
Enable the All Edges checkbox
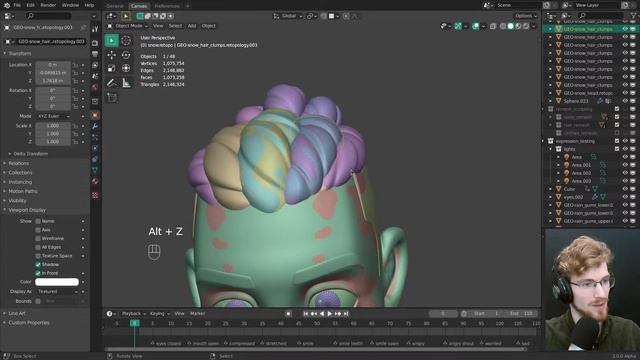coord(38,247)
